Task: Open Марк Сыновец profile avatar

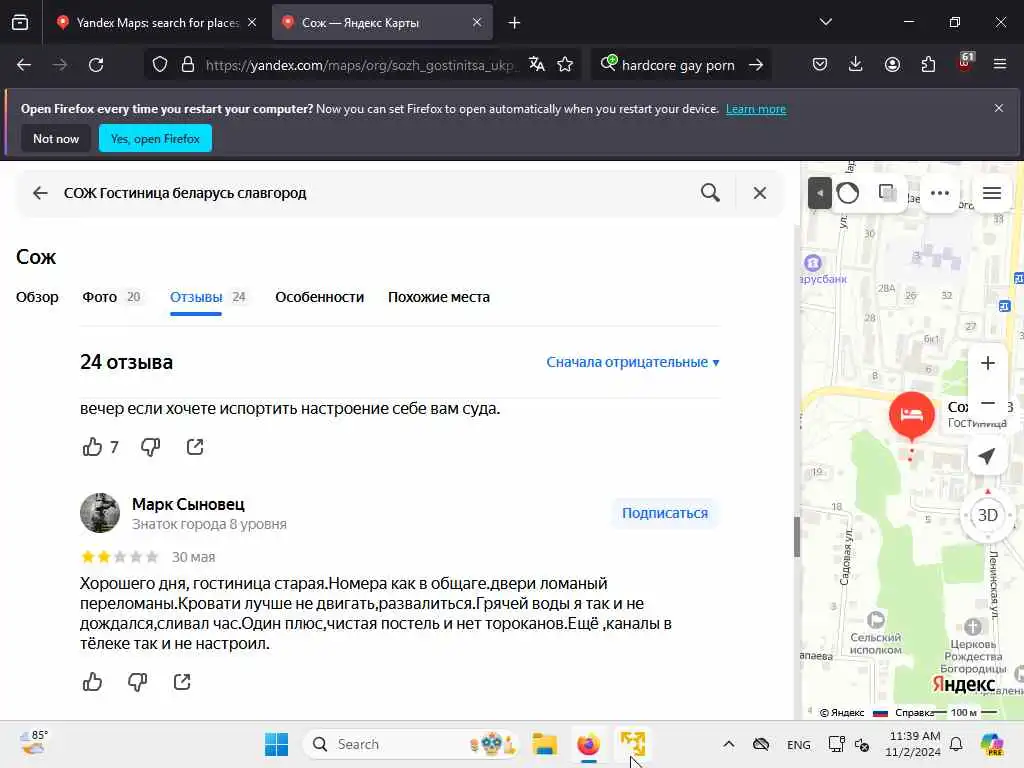Action: (100, 513)
